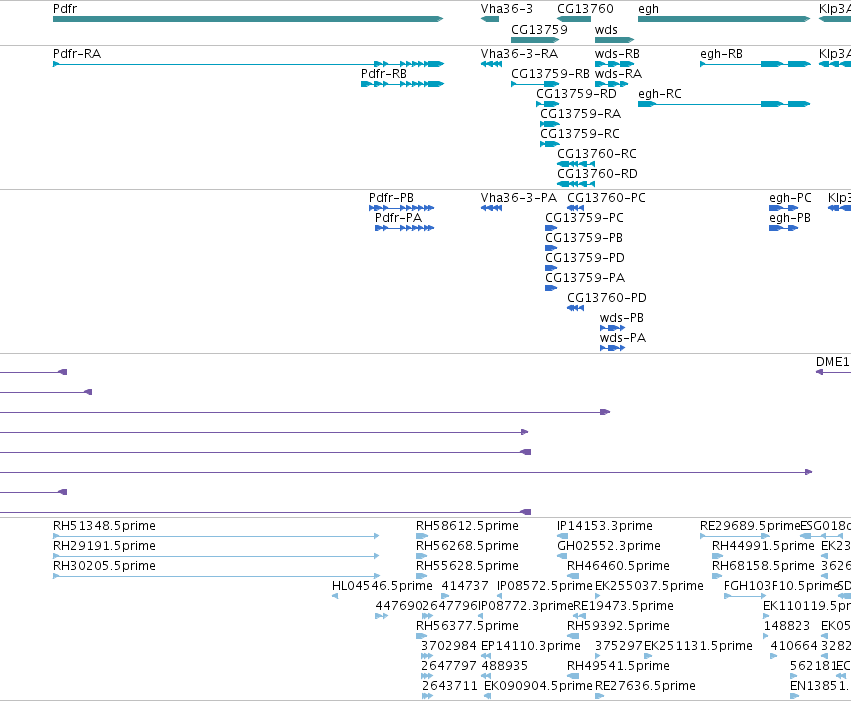
Task: Select the RH51348.5prime EST label
Action: (104, 526)
